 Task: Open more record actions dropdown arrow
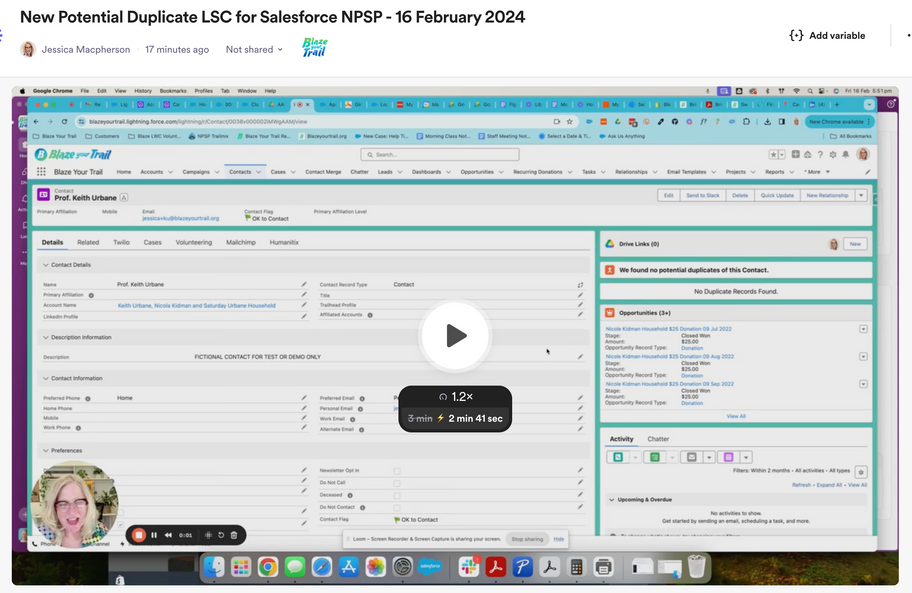[861, 195]
